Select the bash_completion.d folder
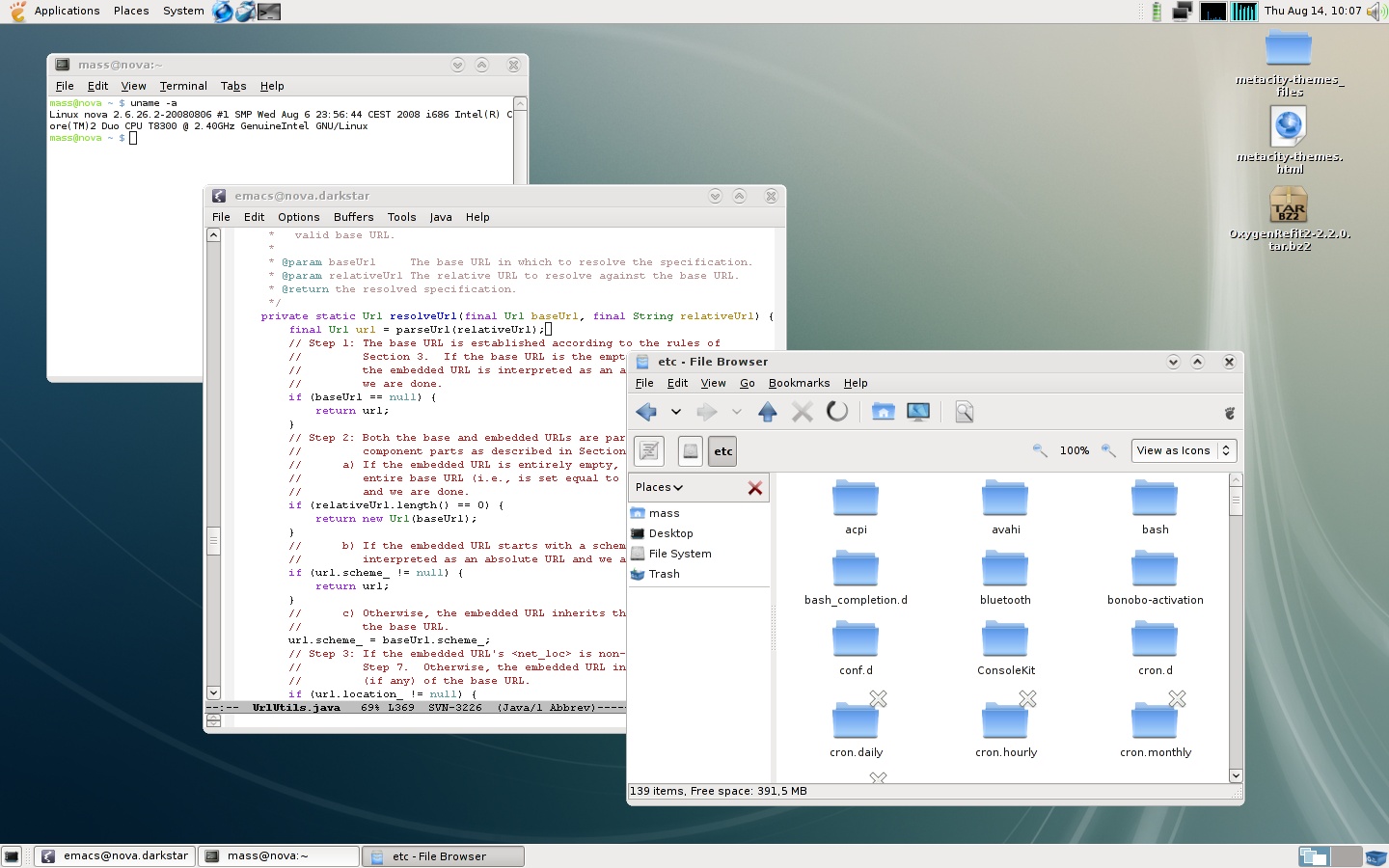The image size is (1389, 868). tap(856, 578)
